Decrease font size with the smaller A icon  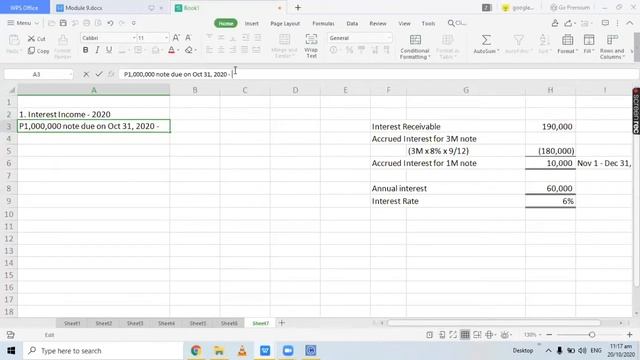pos(188,38)
